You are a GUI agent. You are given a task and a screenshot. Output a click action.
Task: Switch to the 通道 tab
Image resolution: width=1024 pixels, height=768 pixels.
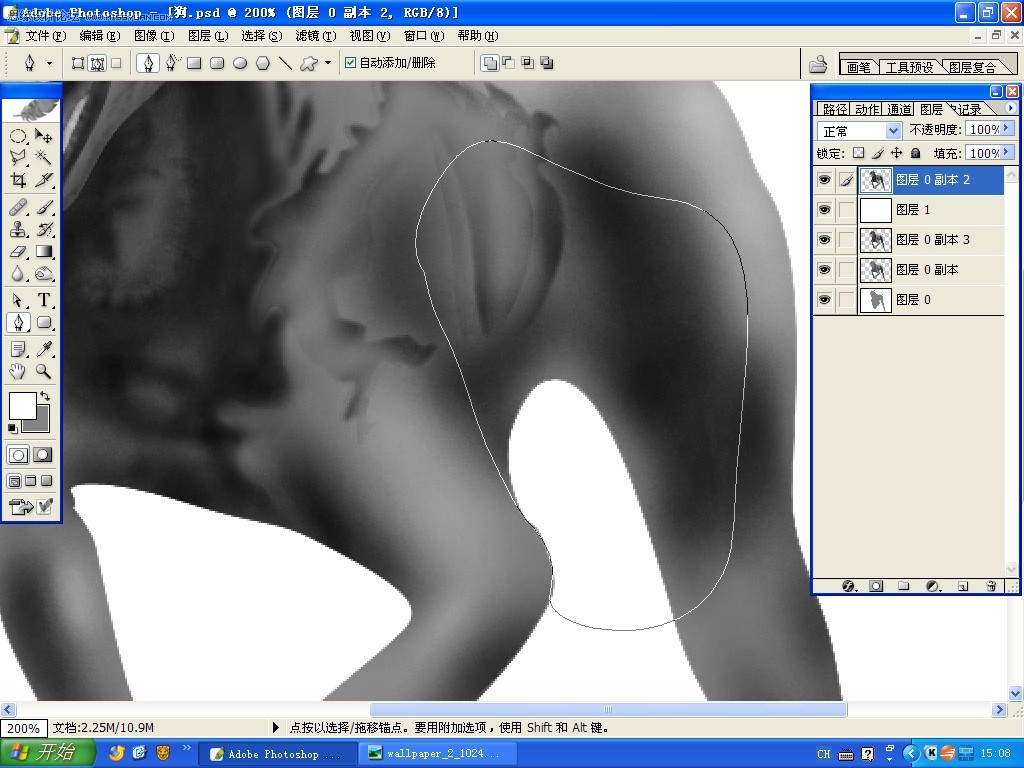tap(899, 109)
